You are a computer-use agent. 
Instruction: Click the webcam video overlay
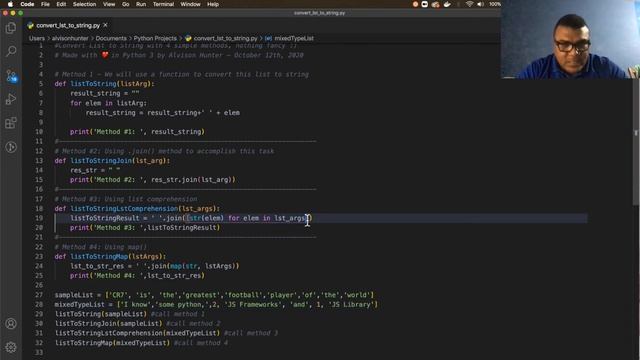tap(570, 39)
